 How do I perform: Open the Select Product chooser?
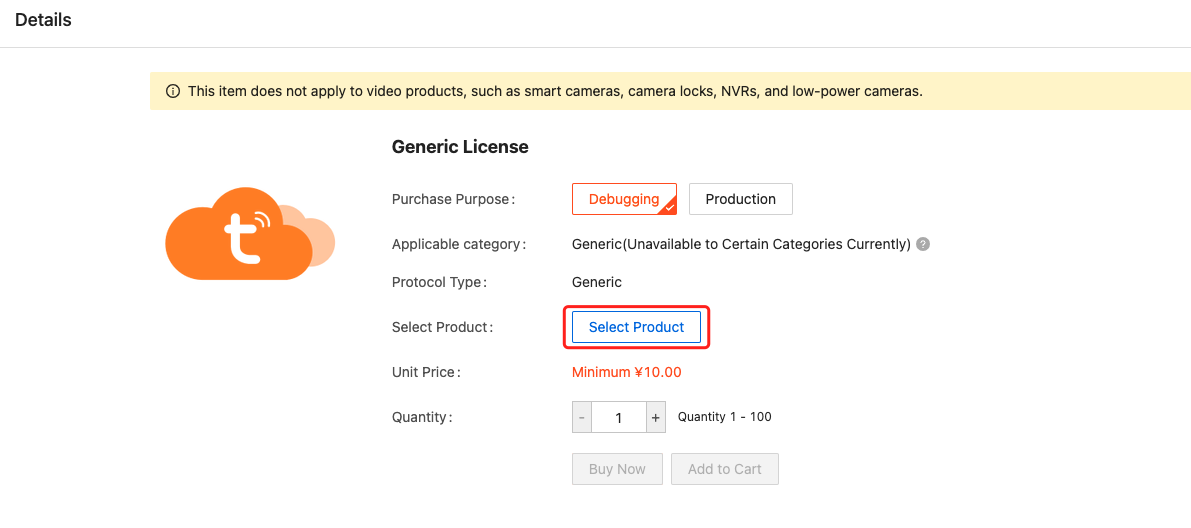pos(636,327)
